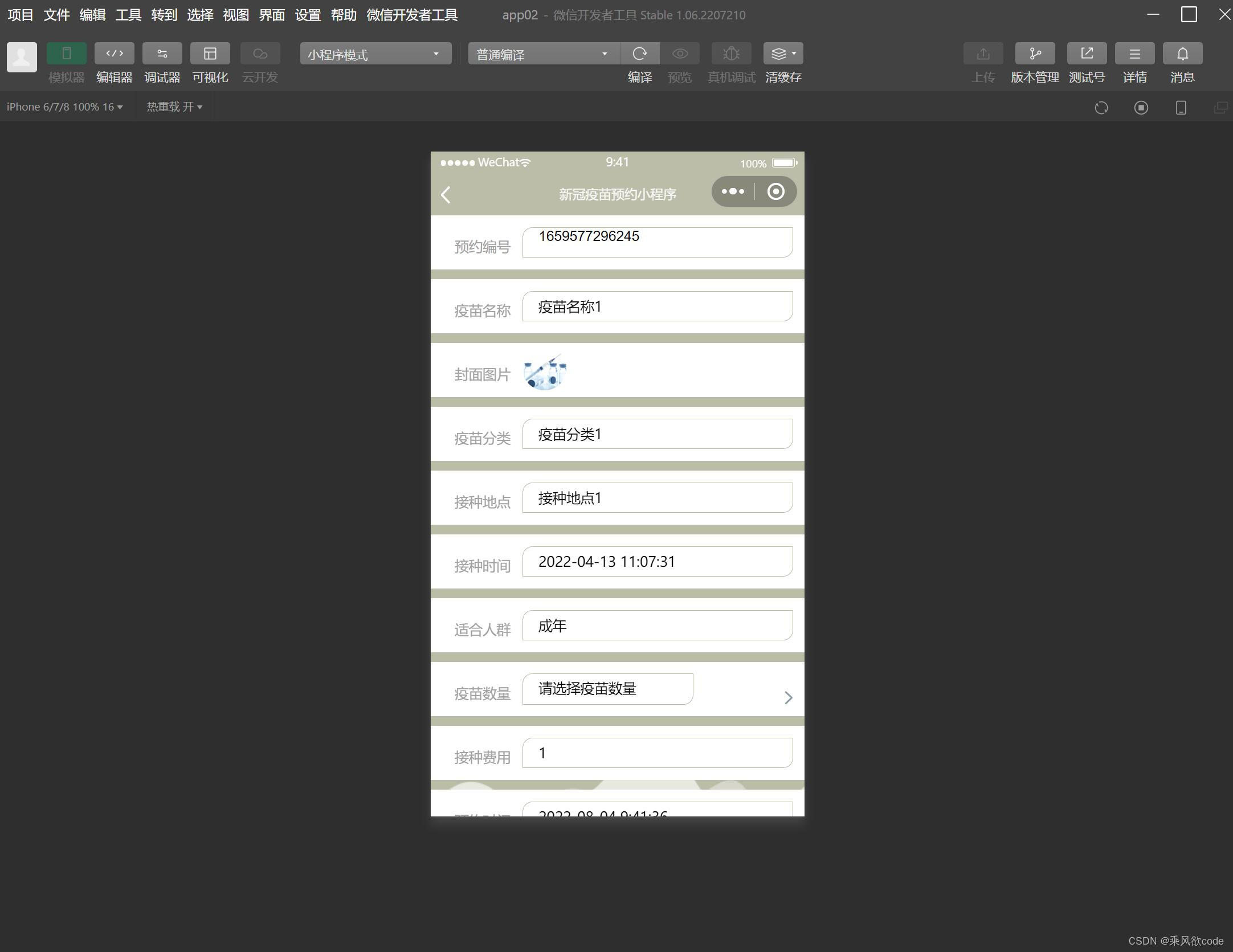Toggle the debugger panel button
The image size is (1233, 952).
[162, 54]
